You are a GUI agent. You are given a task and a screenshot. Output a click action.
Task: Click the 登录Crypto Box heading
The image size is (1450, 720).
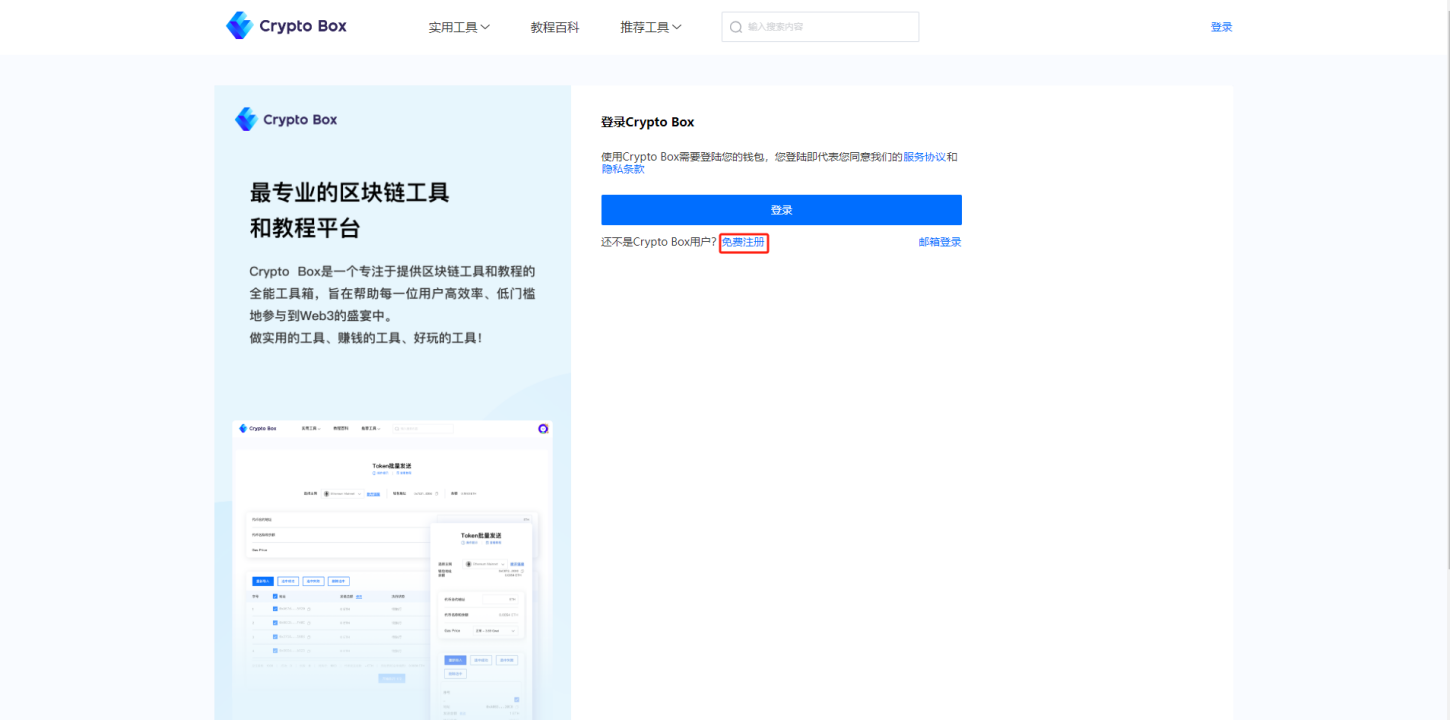click(647, 122)
